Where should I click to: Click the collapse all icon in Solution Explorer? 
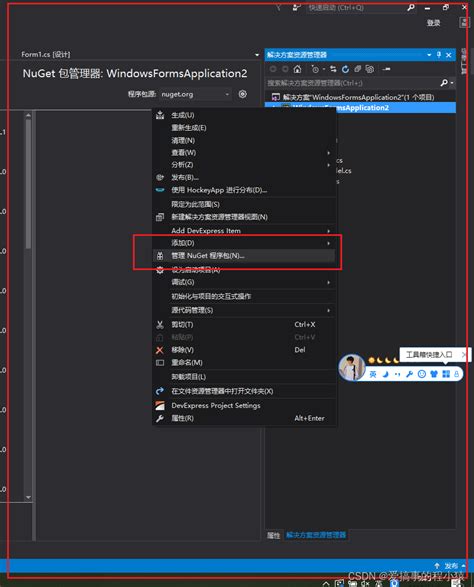(x=358, y=69)
